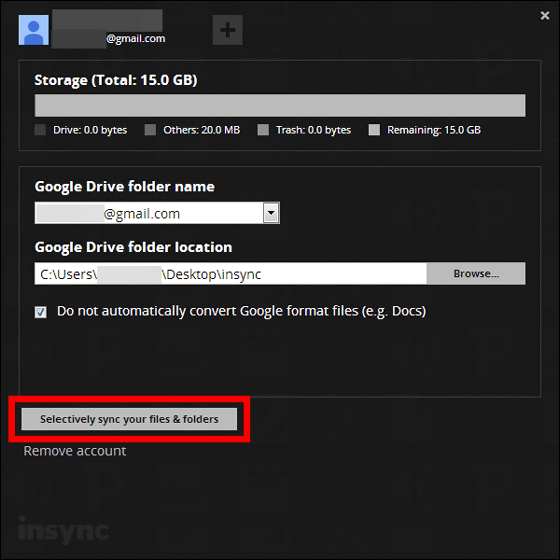This screenshot has height=560, width=560.
Task: Click the storage usage bar
Action: tap(280, 105)
